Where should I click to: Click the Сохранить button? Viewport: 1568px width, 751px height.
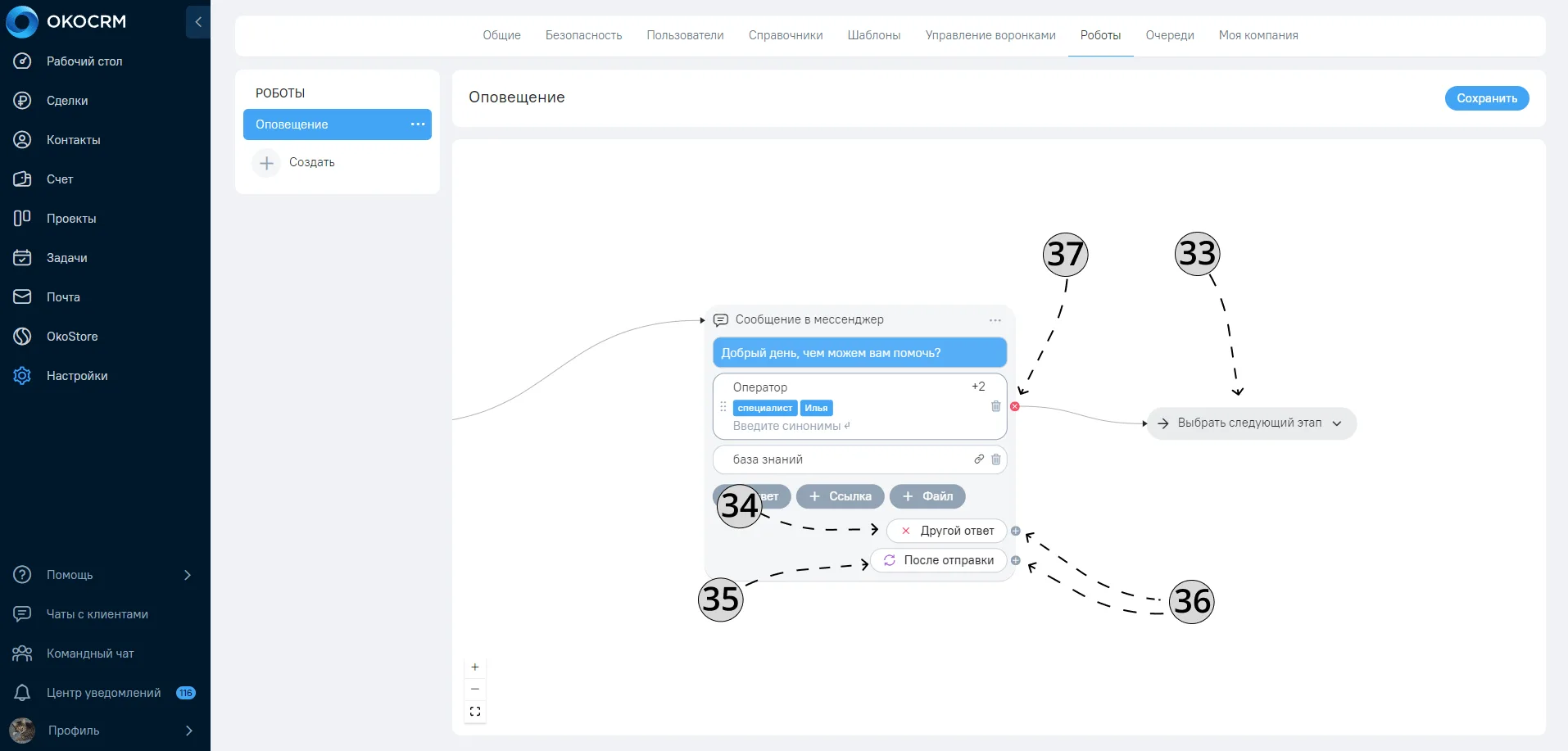(1487, 98)
